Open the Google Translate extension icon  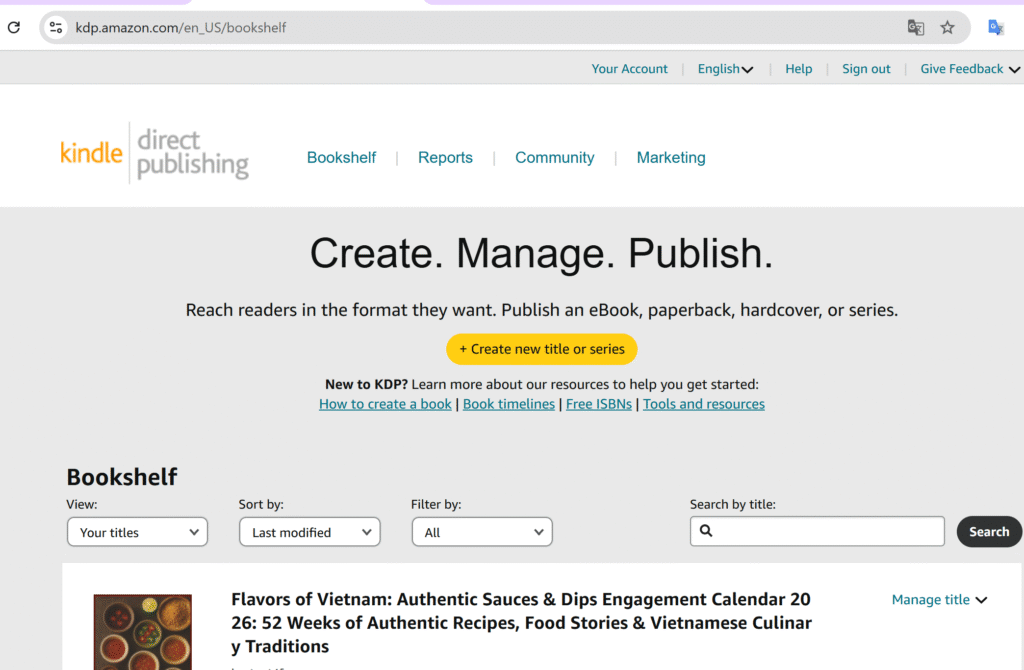(x=996, y=27)
